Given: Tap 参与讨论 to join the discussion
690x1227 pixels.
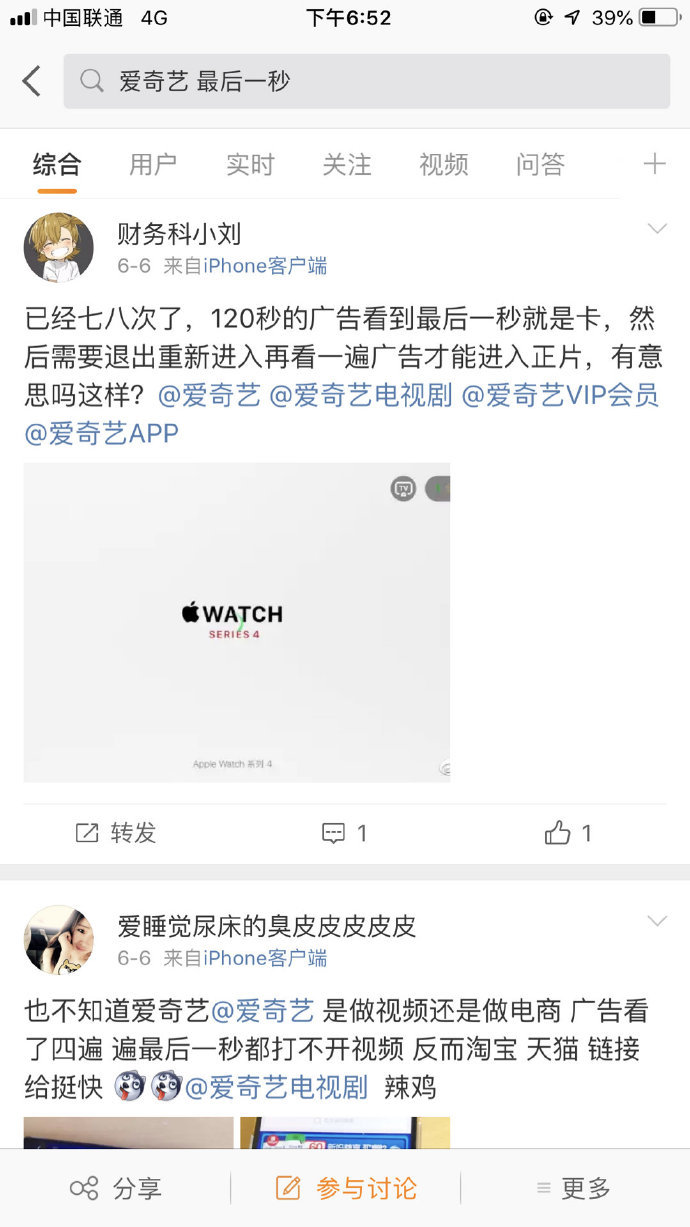Looking at the screenshot, I should tap(346, 1188).
